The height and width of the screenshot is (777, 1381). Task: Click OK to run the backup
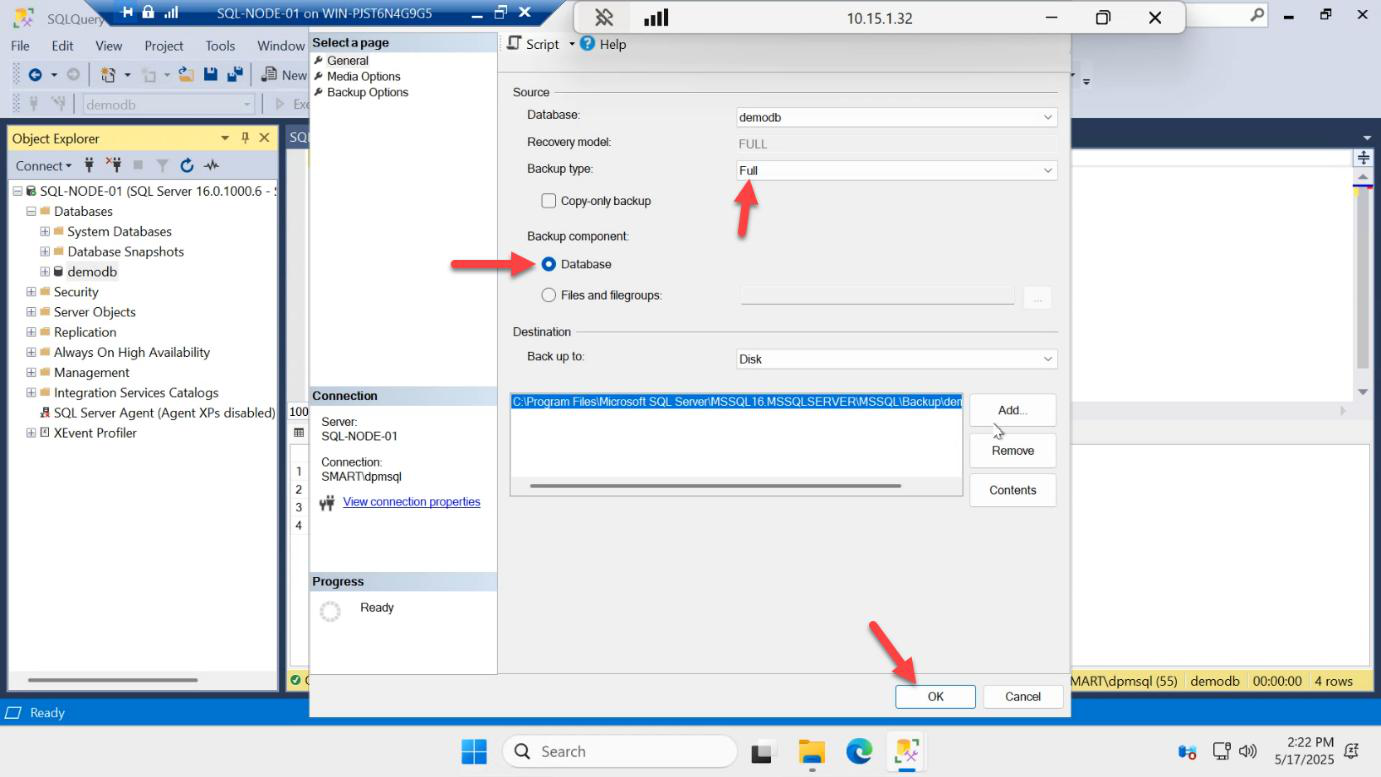pos(935,697)
